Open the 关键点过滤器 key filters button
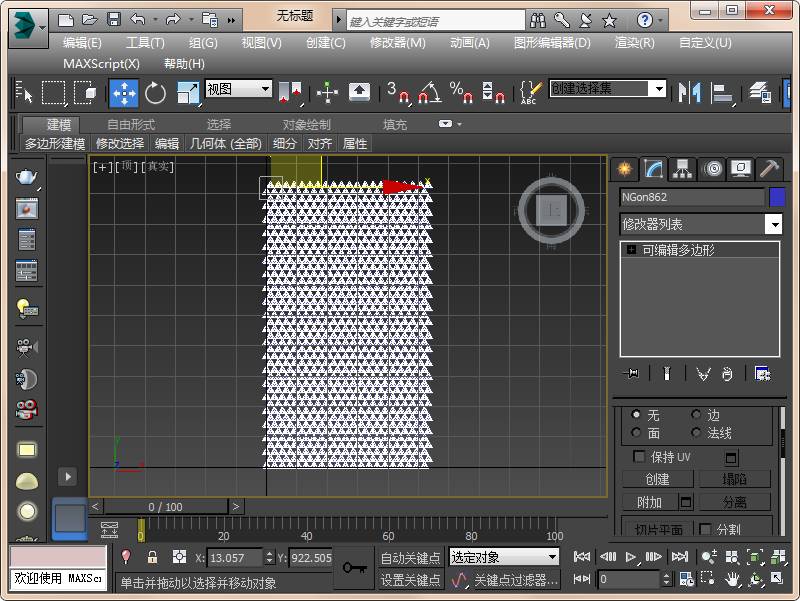 point(515,580)
